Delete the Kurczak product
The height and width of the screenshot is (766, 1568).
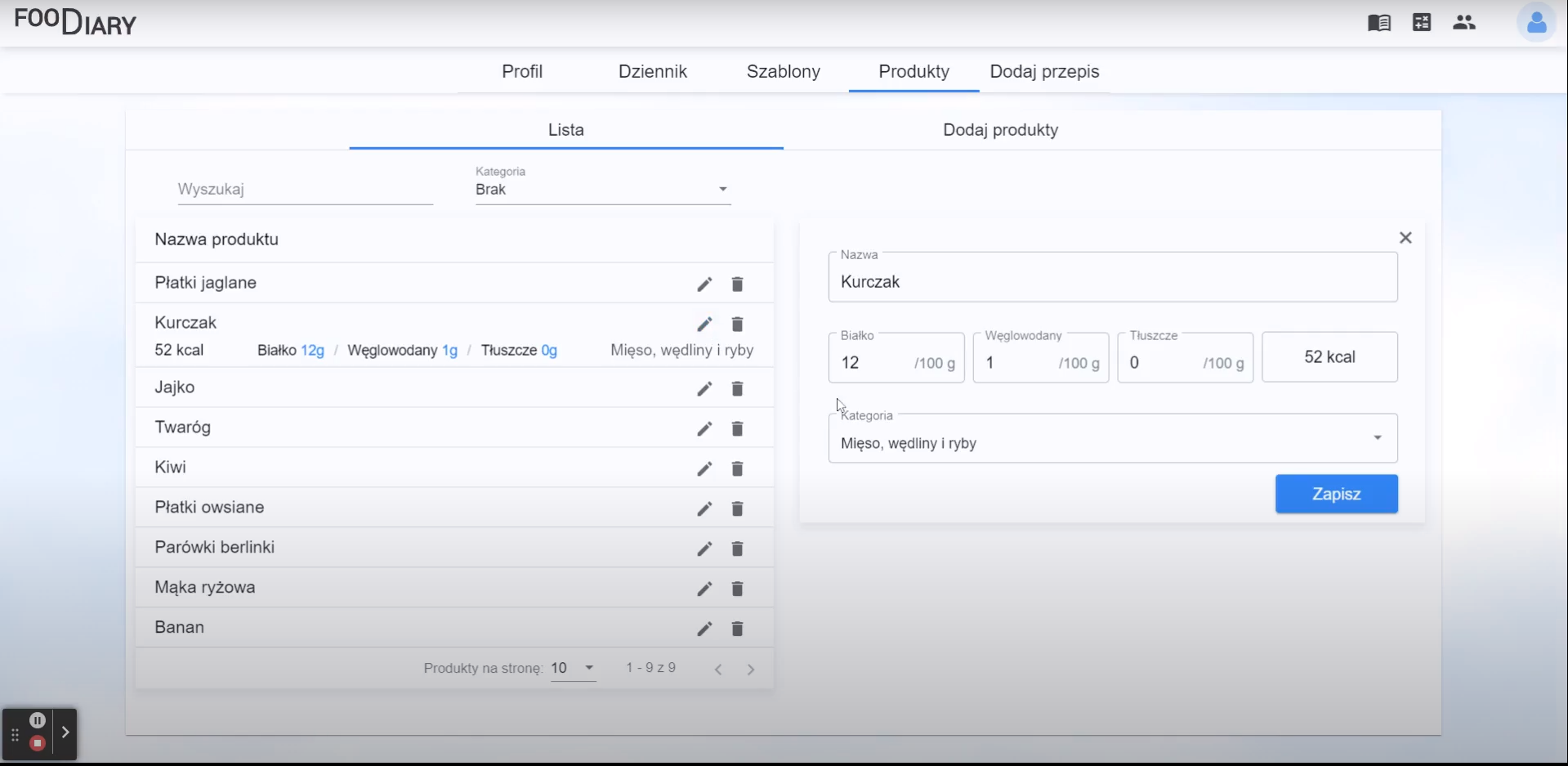click(x=737, y=324)
